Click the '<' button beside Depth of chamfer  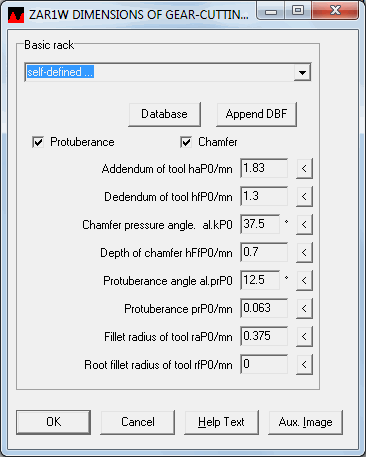[304, 253]
